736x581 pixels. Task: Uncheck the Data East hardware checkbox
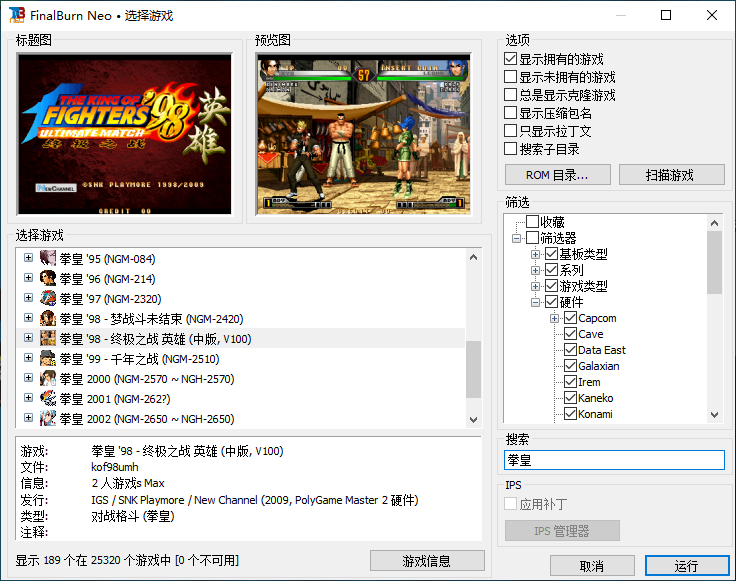[570, 350]
